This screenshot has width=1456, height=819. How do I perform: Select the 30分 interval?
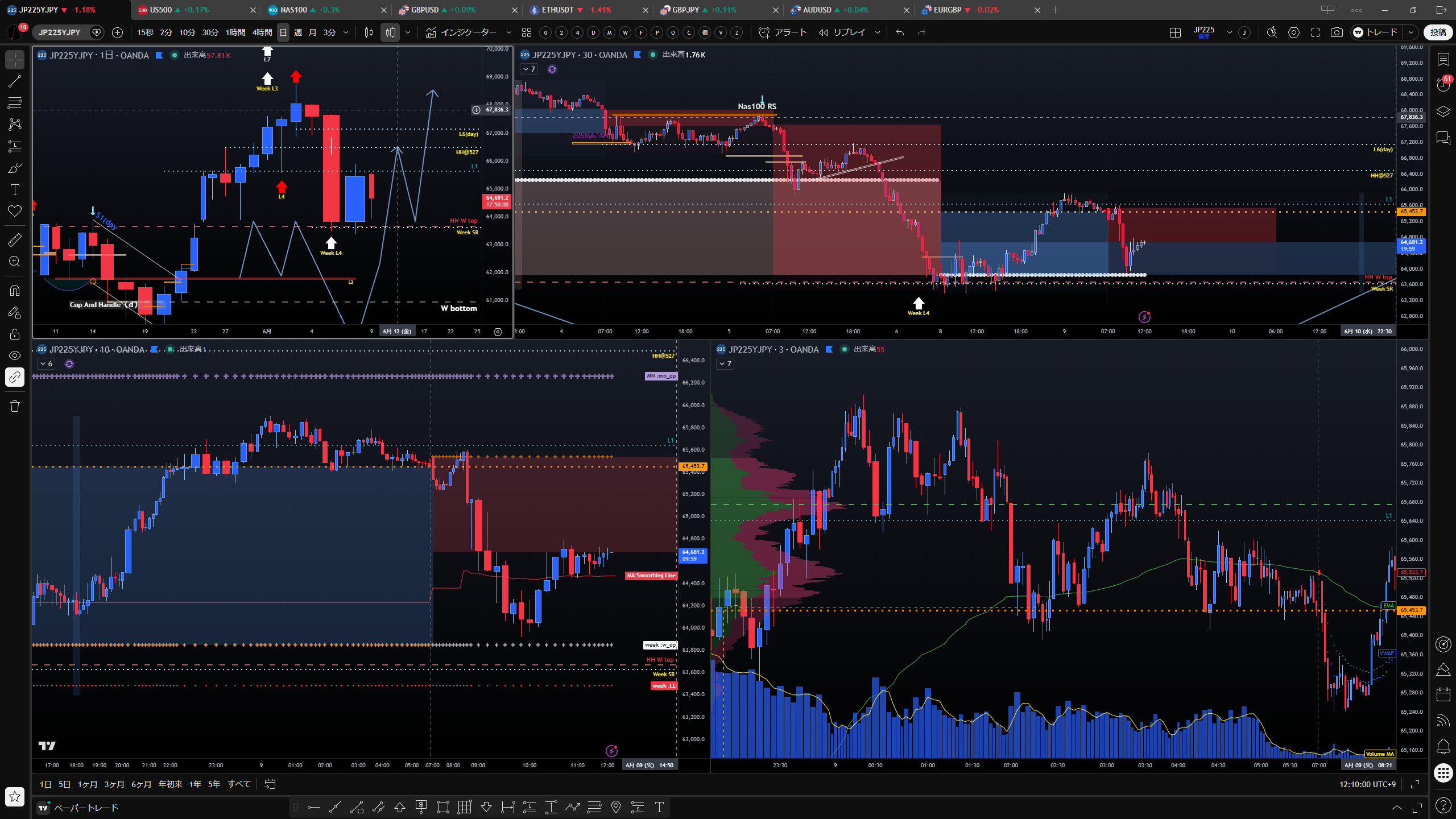point(210,32)
